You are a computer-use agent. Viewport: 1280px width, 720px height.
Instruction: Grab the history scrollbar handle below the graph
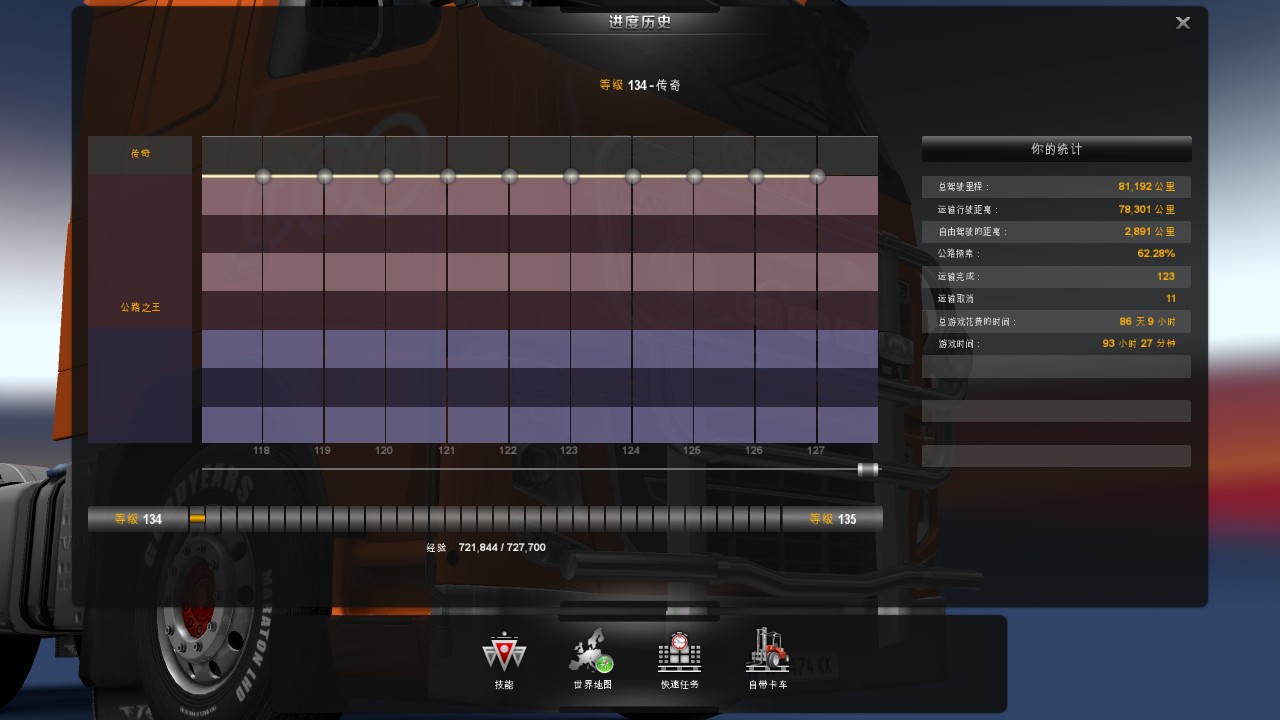tap(868, 469)
